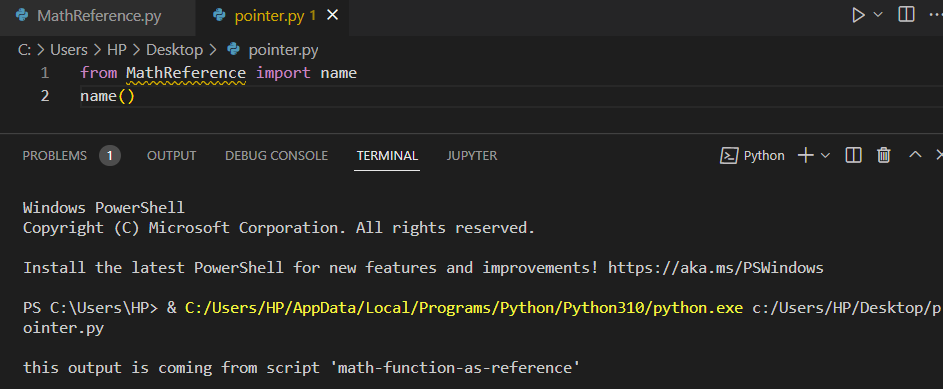The width and height of the screenshot is (943, 389).
Task: Switch to the MathReference.py editor tab
Action: click(x=97, y=16)
